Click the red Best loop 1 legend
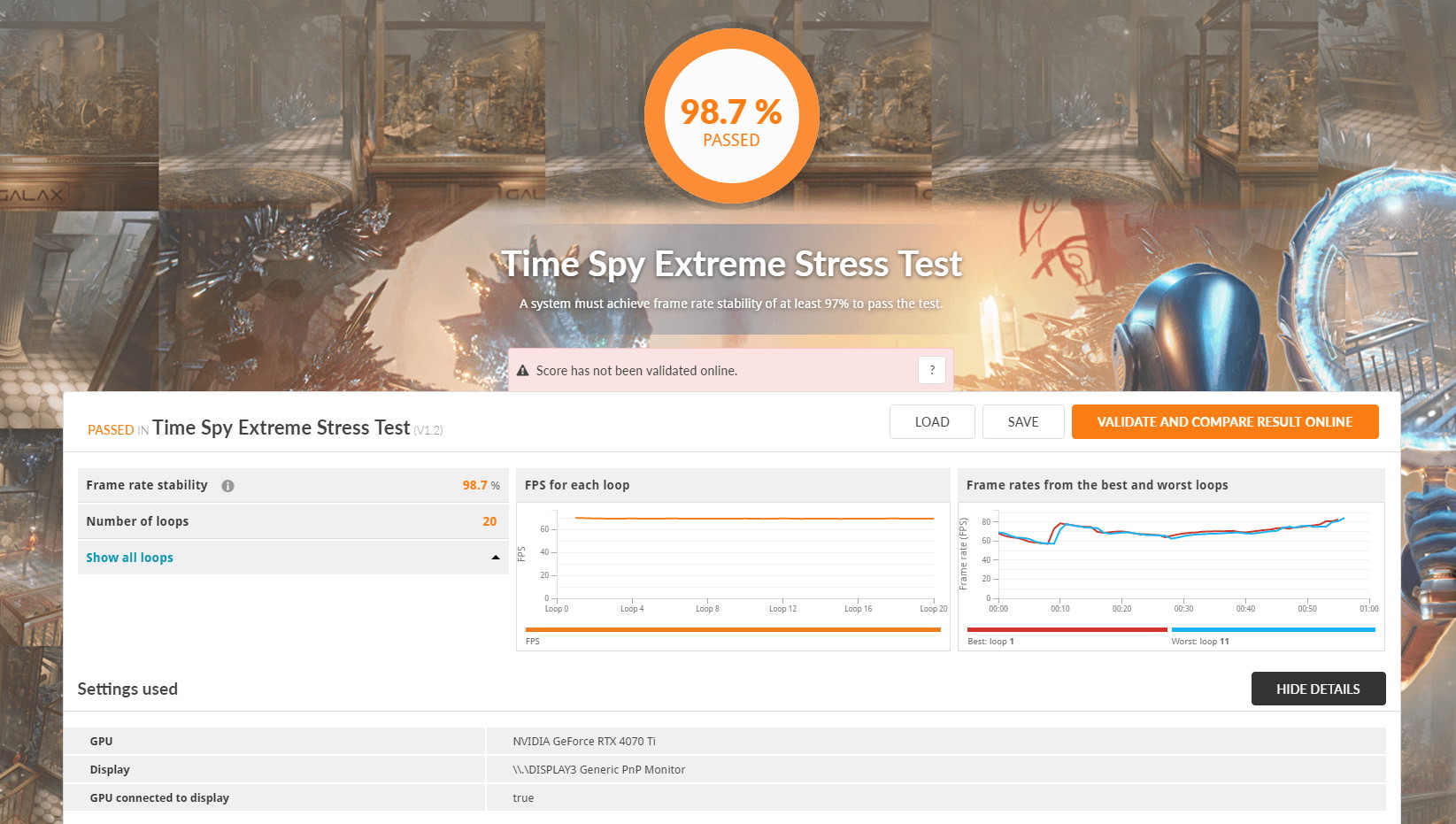1456x824 pixels. pyautogui.click(x=1067, y=630)
